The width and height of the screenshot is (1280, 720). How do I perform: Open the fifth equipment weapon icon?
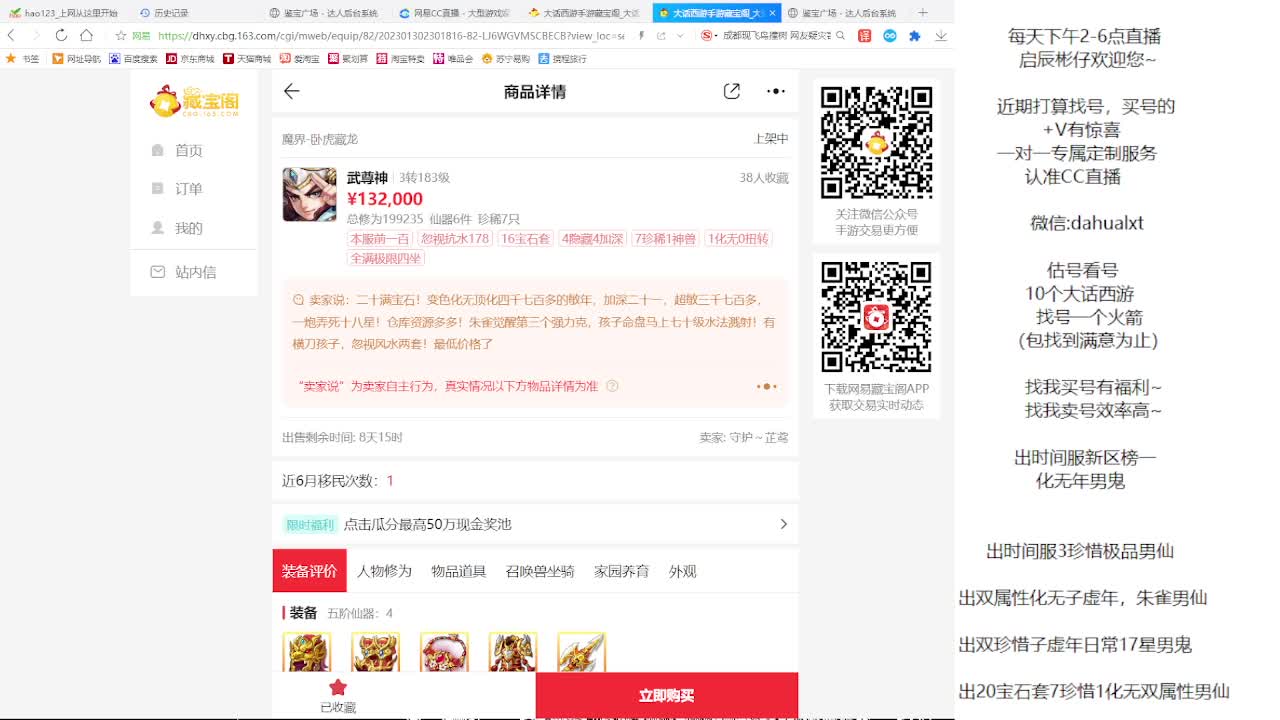(x=582, y=652)
